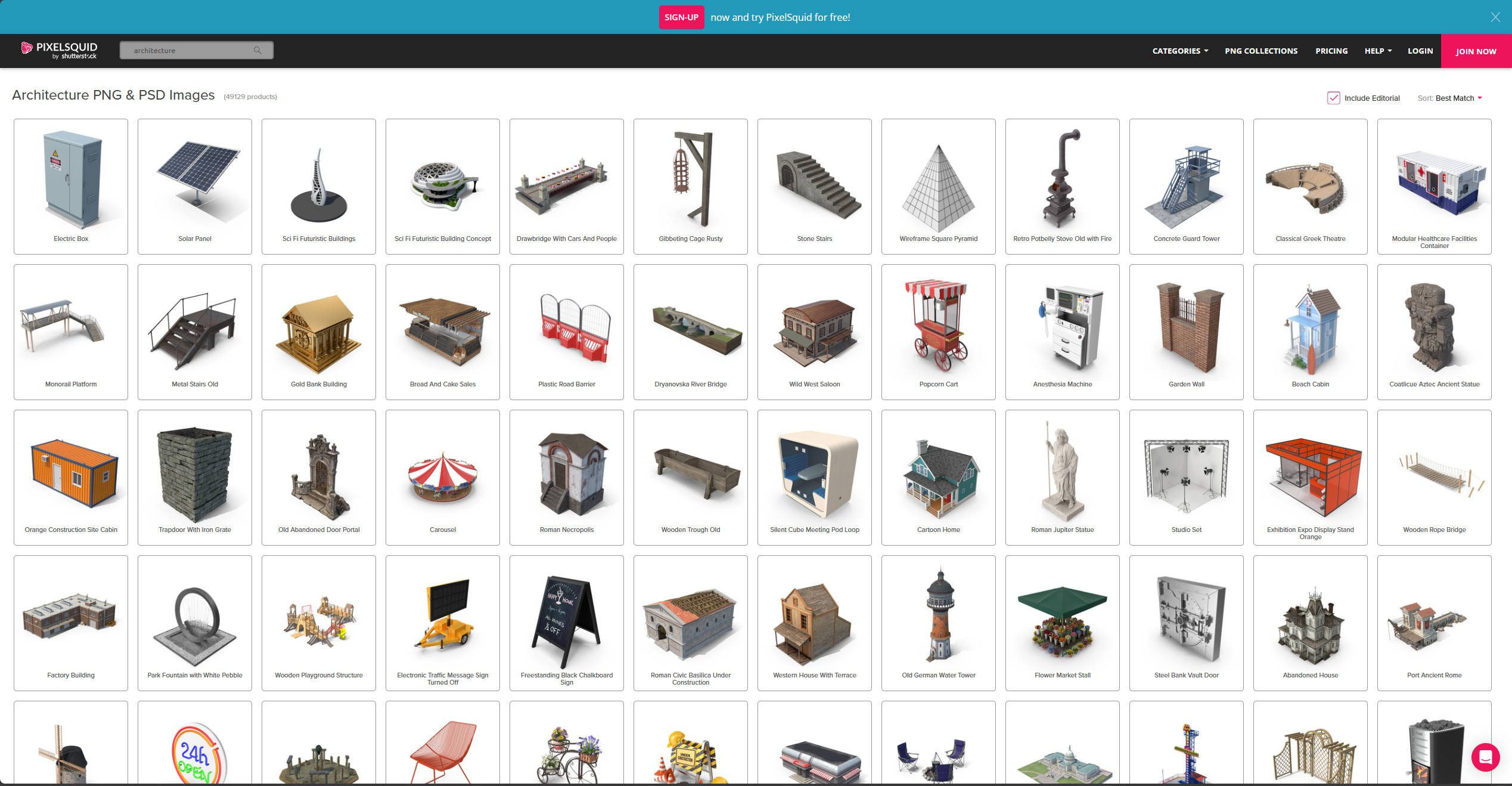The height and width of the screenshot is (786, 1512).
Task: Open the Wild West Saloon item
Action: click(x=815, y=332)
